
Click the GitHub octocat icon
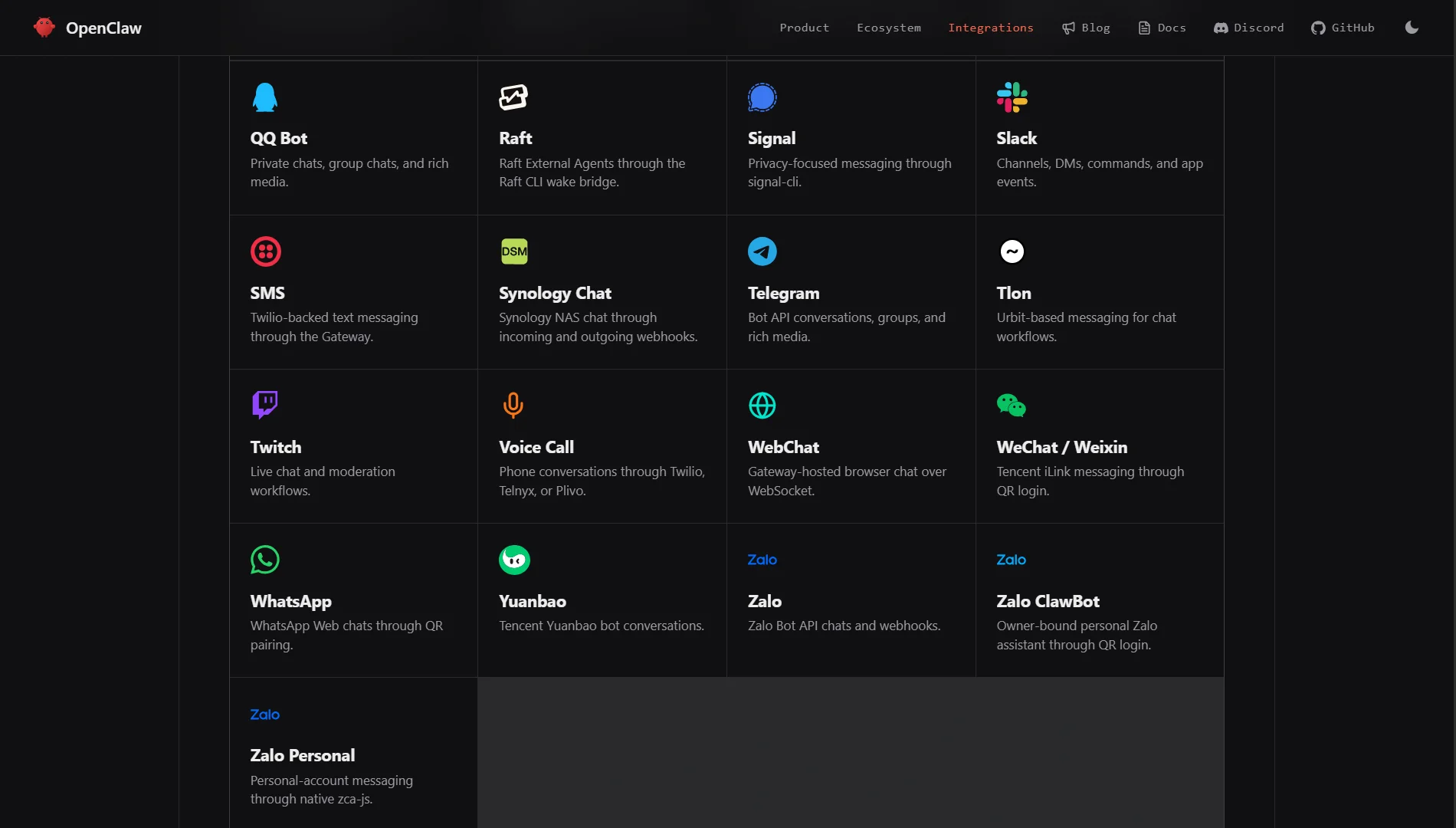pos(1318,28)
